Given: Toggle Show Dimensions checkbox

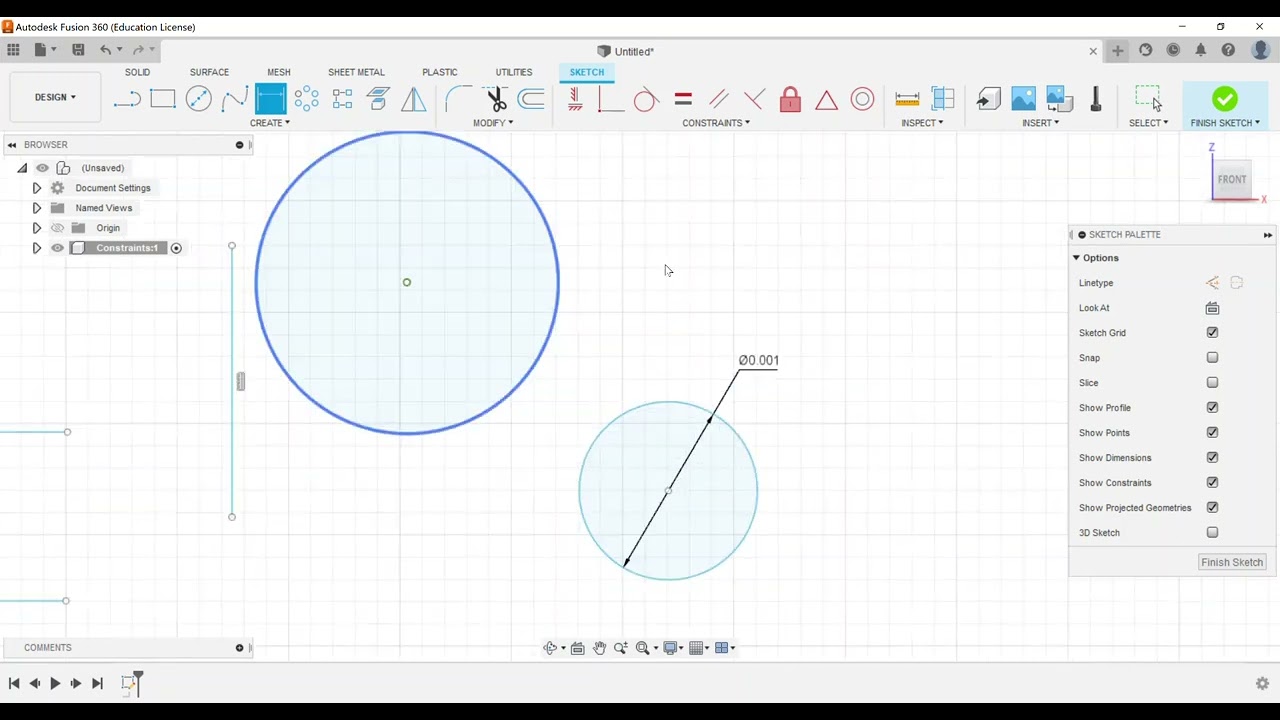Looking at the screenshot, I should click(x=1212, y=458).
